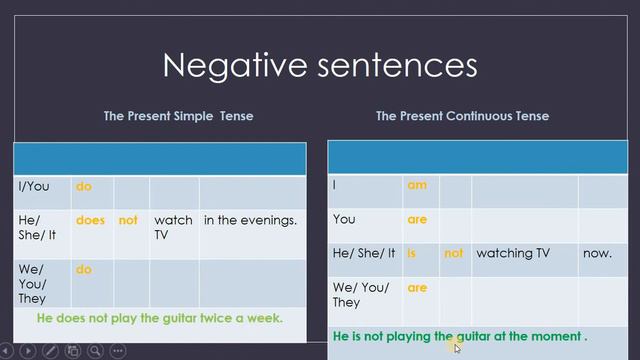Click 'in the evenings.' table cell
640x360 pixels.
[x=253, y=234]
